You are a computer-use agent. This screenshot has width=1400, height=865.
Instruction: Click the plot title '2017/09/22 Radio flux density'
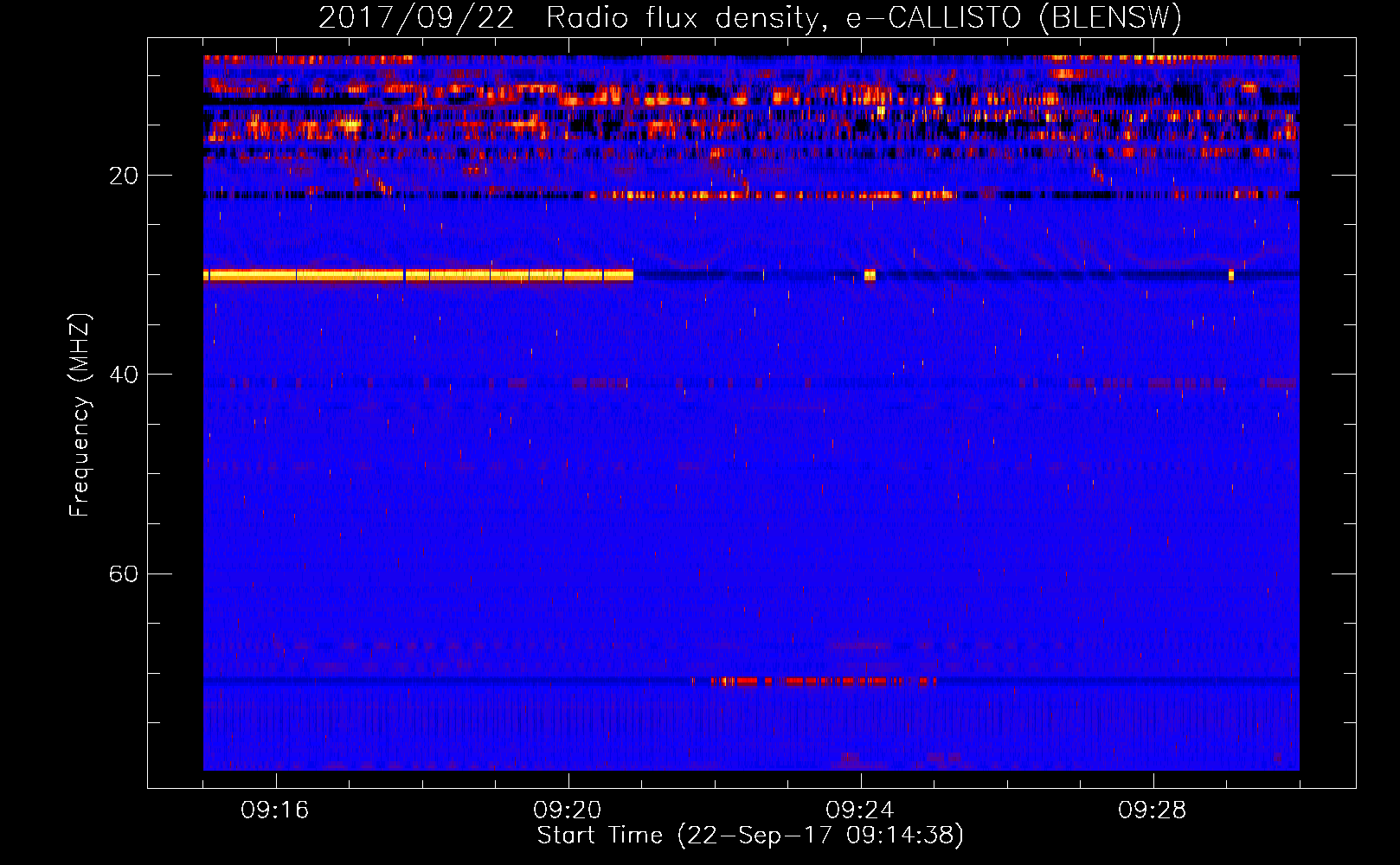(x=750, y=17)
